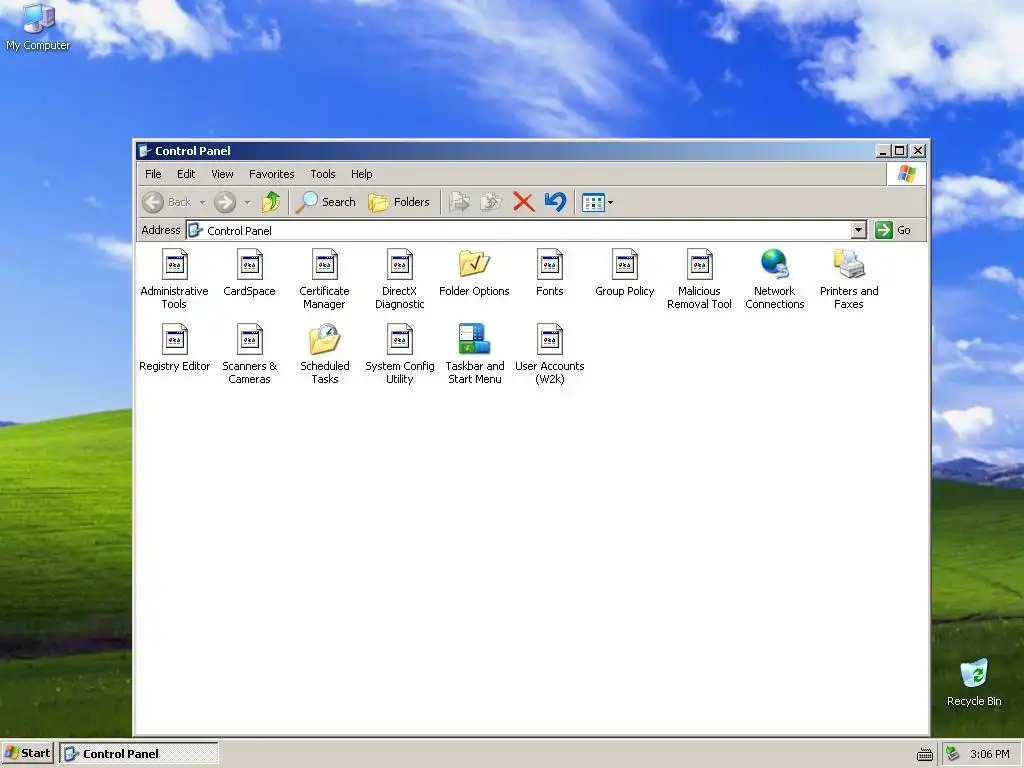Click the Move To toolbar icon
The height and width of the screenshot is (768, 1024).
460,202
